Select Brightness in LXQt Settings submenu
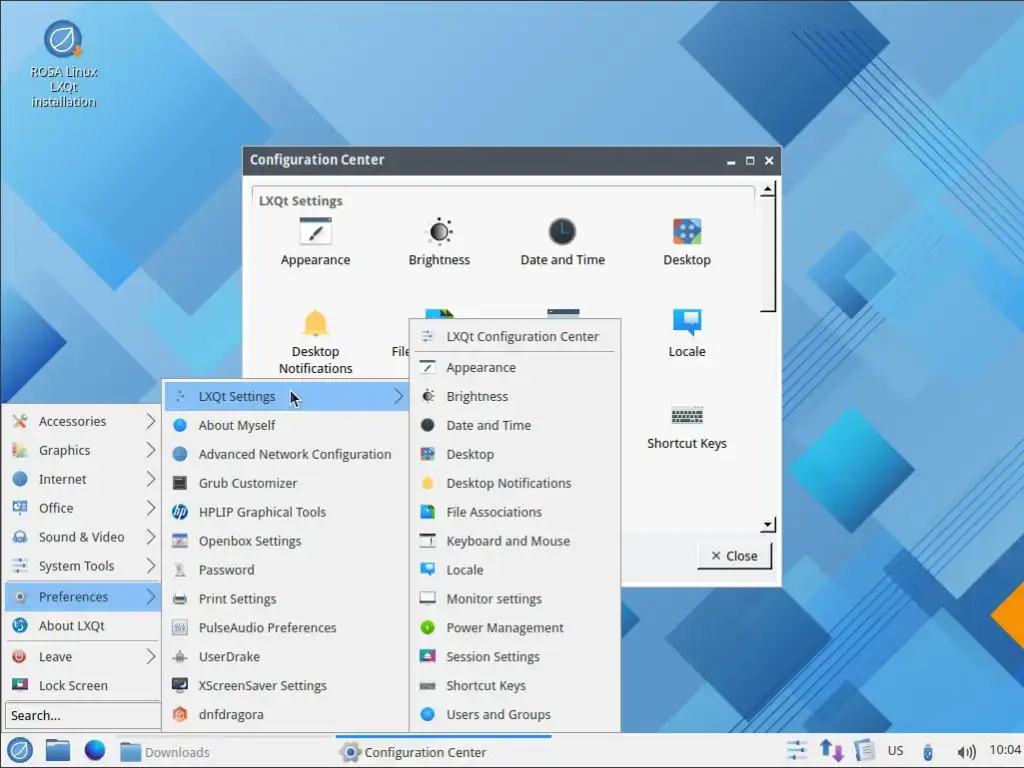This screenshot has width=1024, height=768. 515,396
